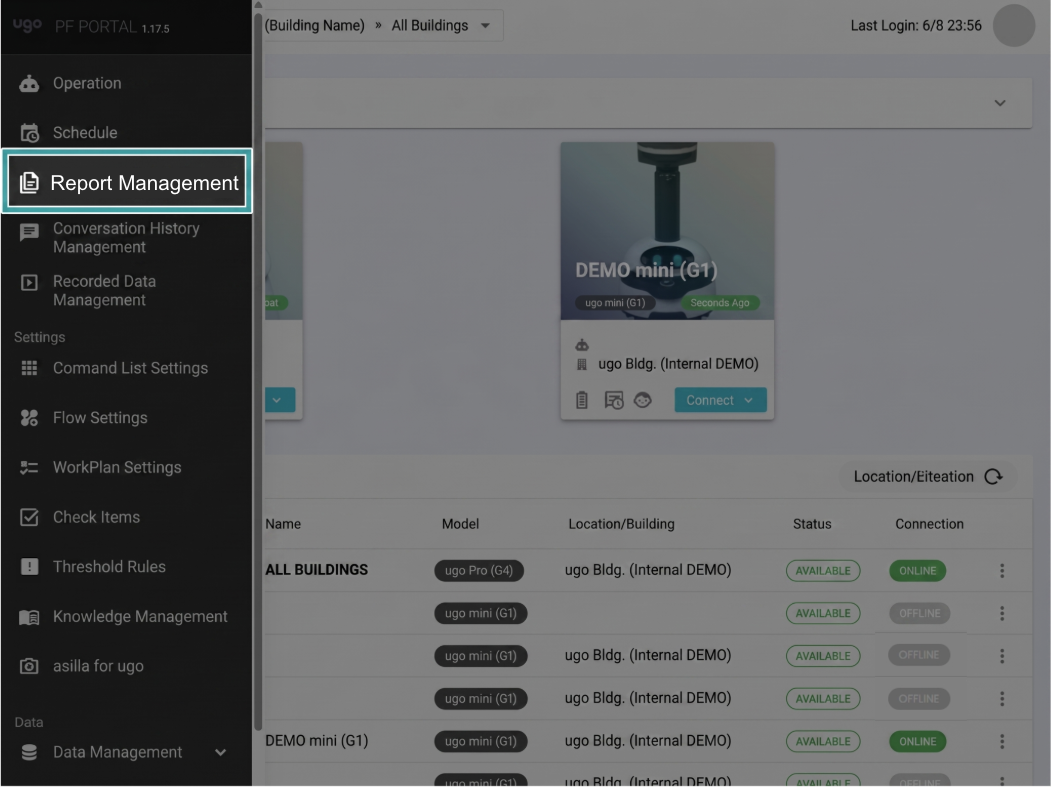Go to Comand List Settings
Screen dimensions: 1052x788
point(126,368)
